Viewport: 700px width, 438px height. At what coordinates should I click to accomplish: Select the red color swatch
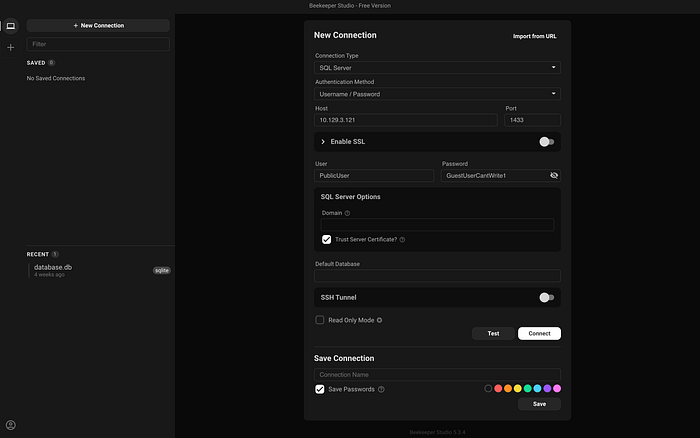tap(498, 388)
